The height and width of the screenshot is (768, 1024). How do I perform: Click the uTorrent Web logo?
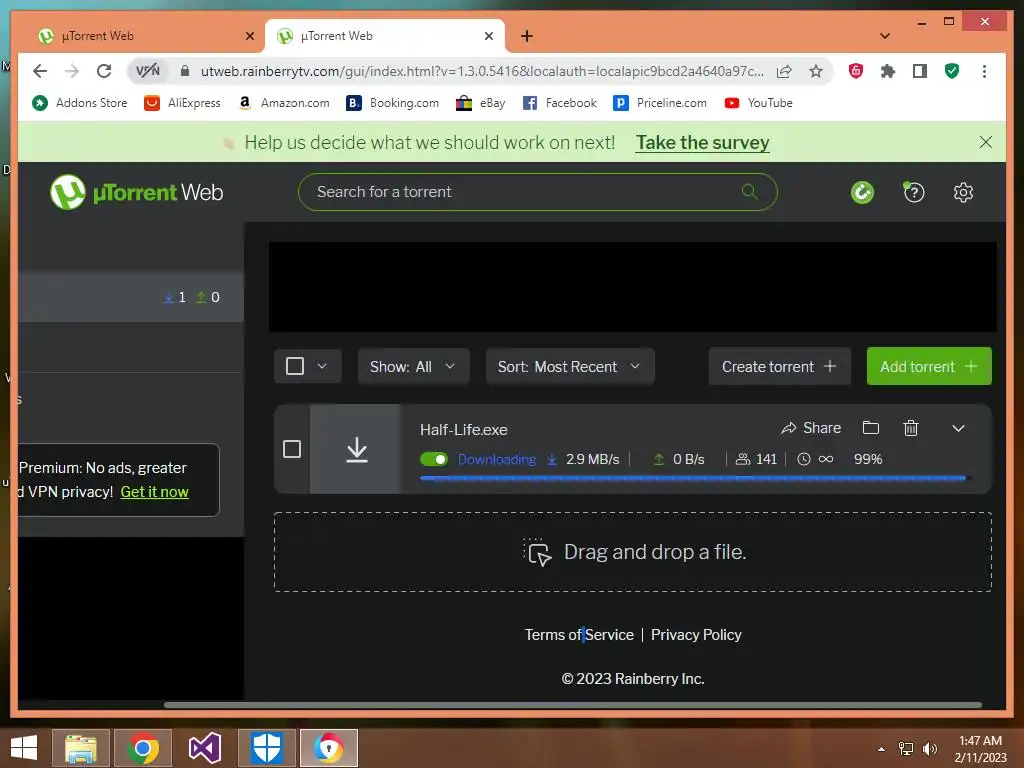pos(136,192)
